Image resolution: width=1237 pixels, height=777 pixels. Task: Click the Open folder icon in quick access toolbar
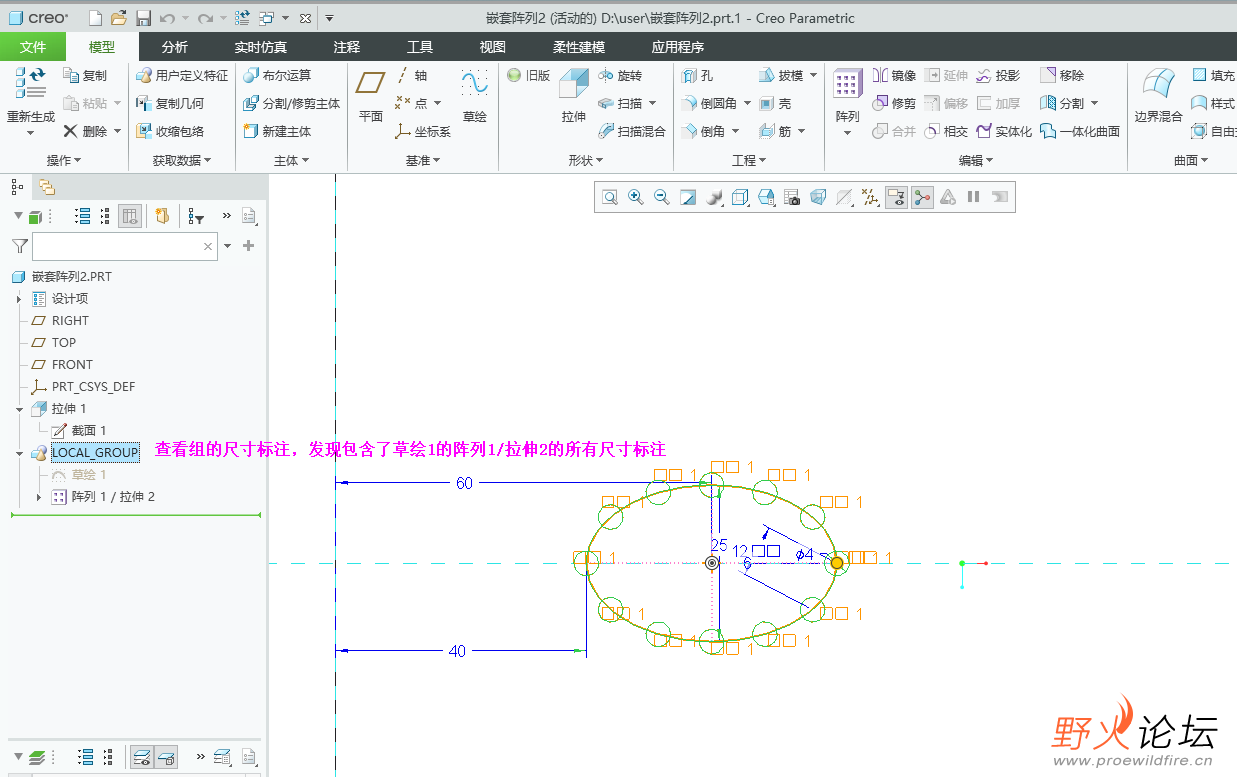click(119, 18)
